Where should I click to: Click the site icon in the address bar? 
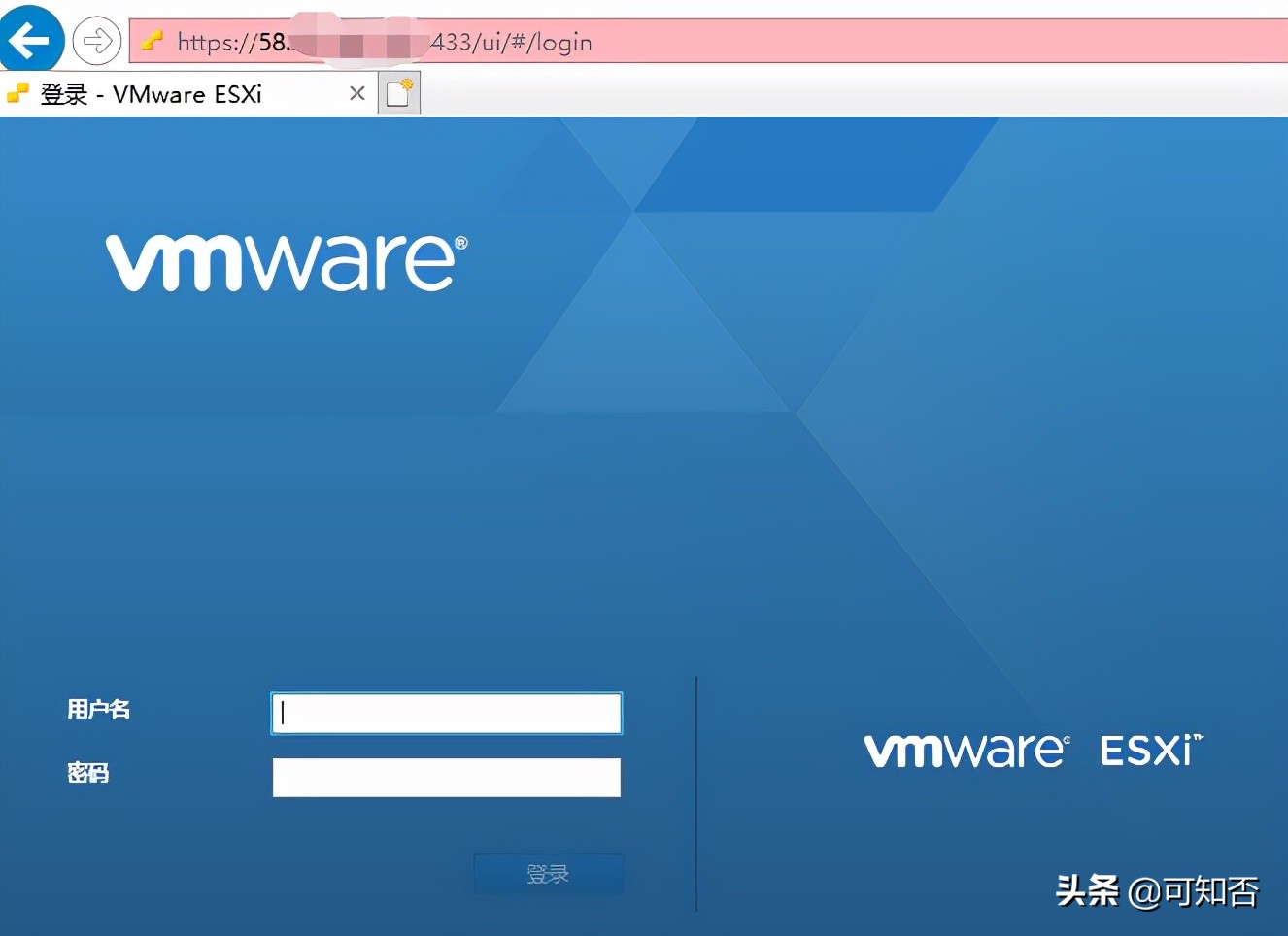point(153,41)
